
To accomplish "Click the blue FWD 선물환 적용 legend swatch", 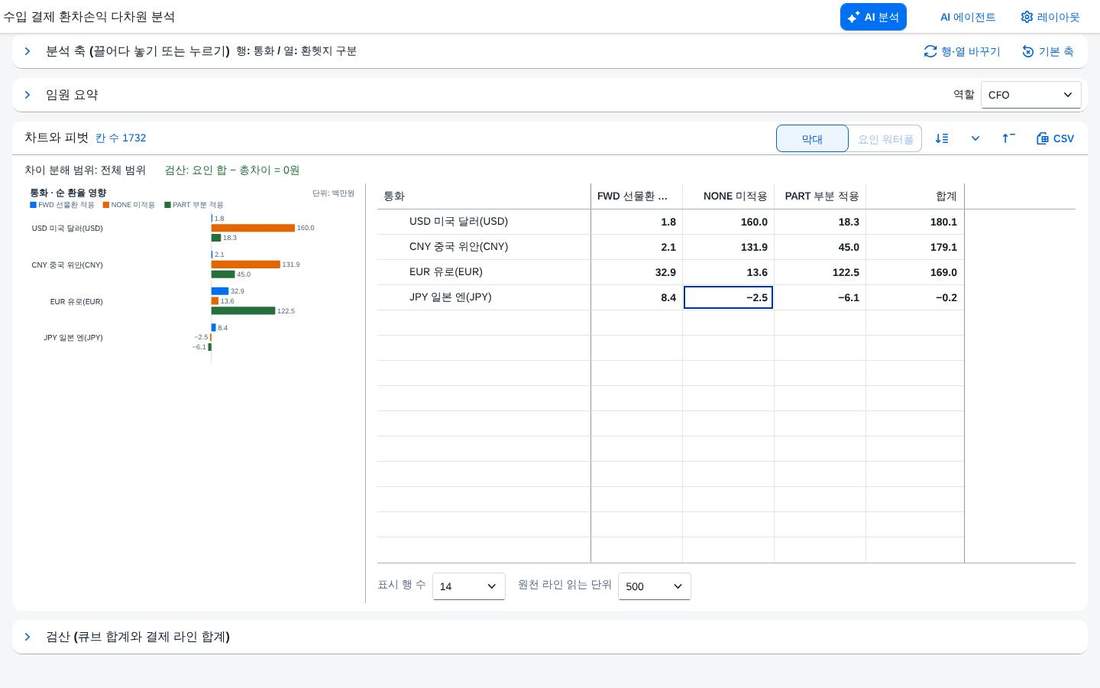I will pyautogui.click(x=33, y=205).
